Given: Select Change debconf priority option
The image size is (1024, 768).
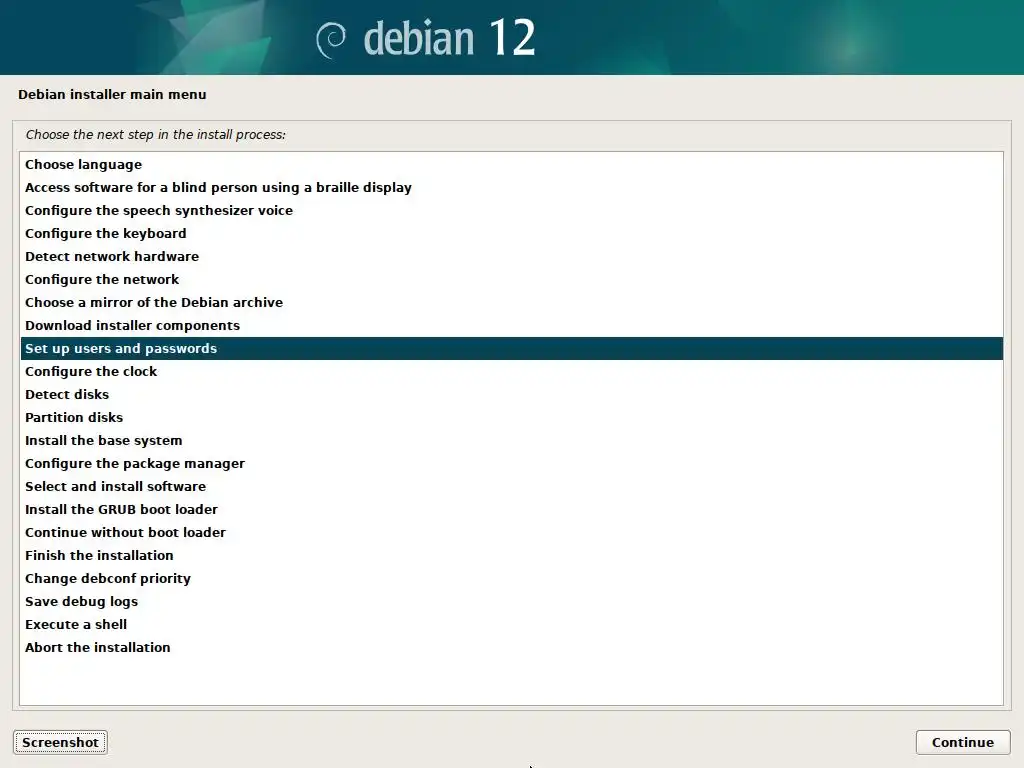Looking at the screenshot, I should (511, 579).
